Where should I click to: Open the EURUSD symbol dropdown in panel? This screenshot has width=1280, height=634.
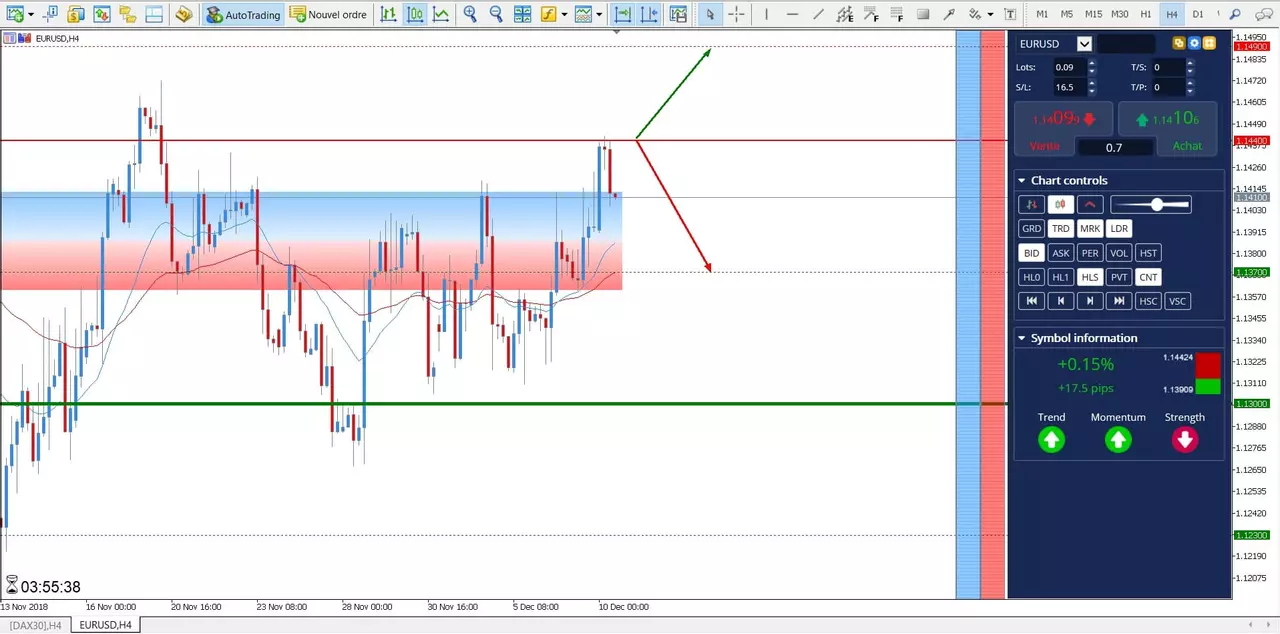(x=1084, y=44)
